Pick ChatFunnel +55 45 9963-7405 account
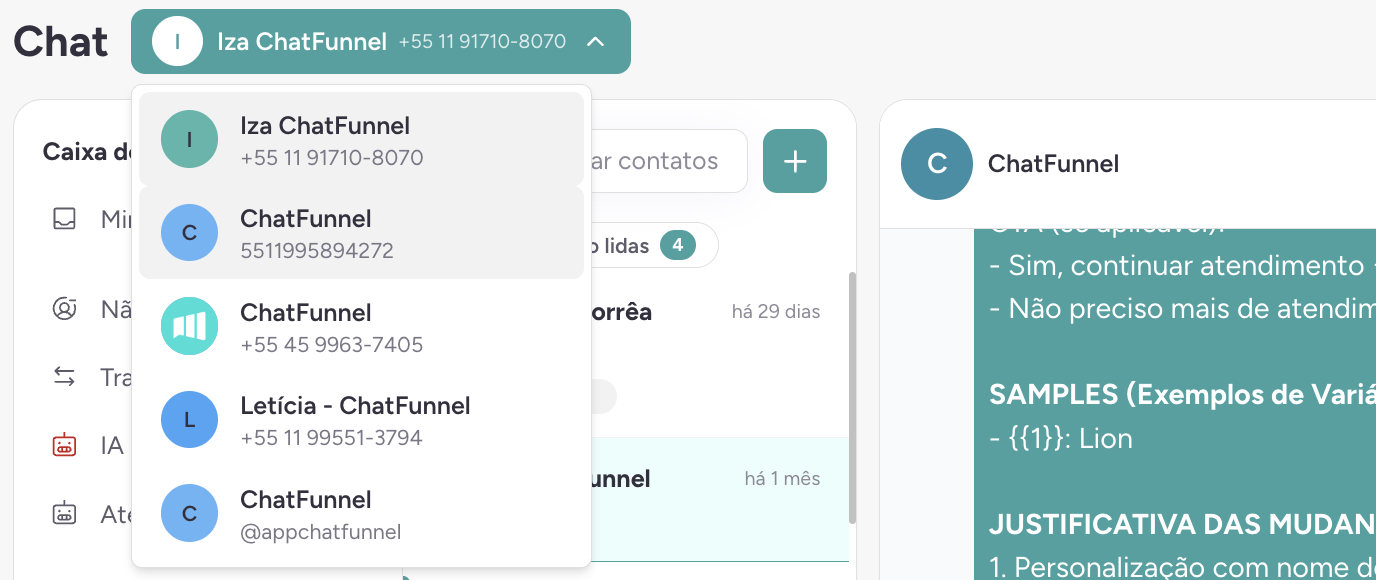1376x580 pixels. [361, 327]
